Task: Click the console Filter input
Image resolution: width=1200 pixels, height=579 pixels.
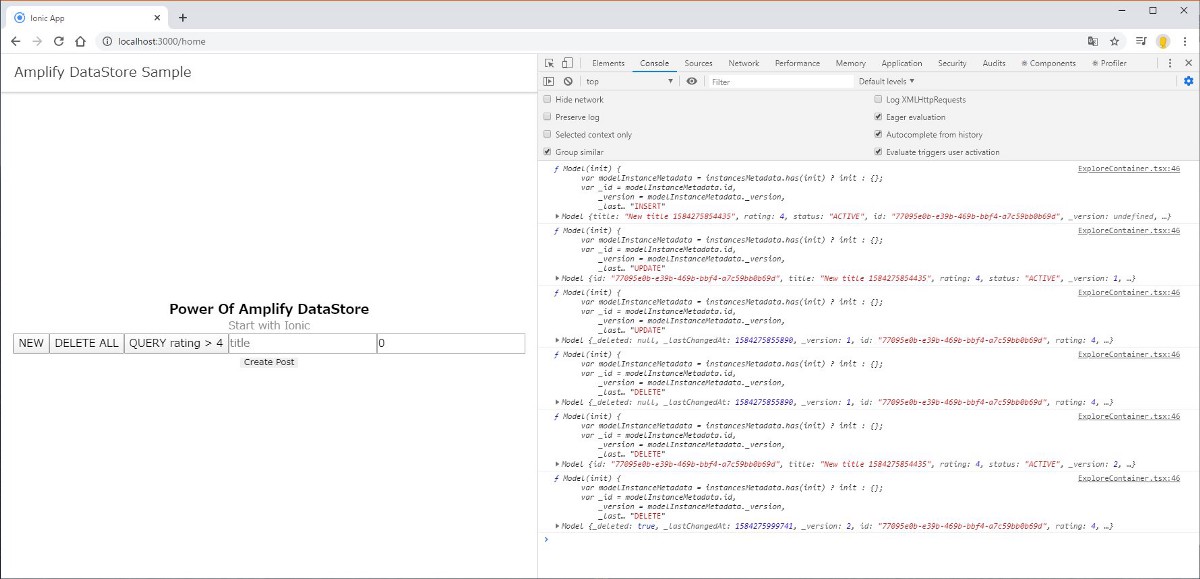Action: [x=780, y=81]
